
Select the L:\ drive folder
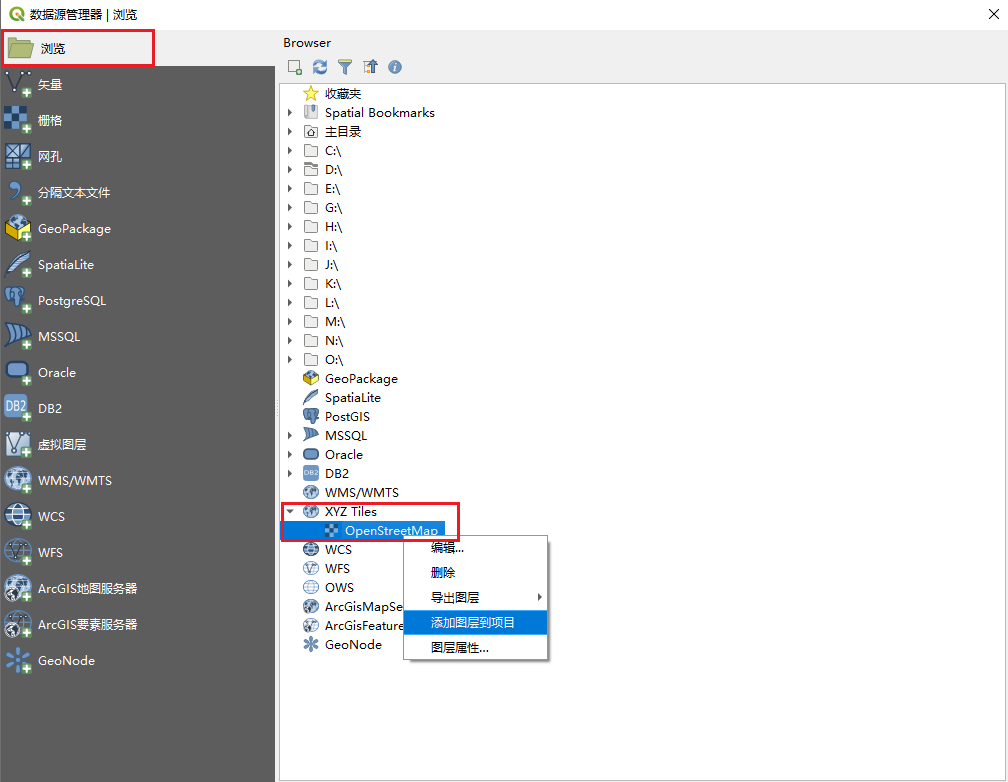pyautogui.click(x=332, y=303)
